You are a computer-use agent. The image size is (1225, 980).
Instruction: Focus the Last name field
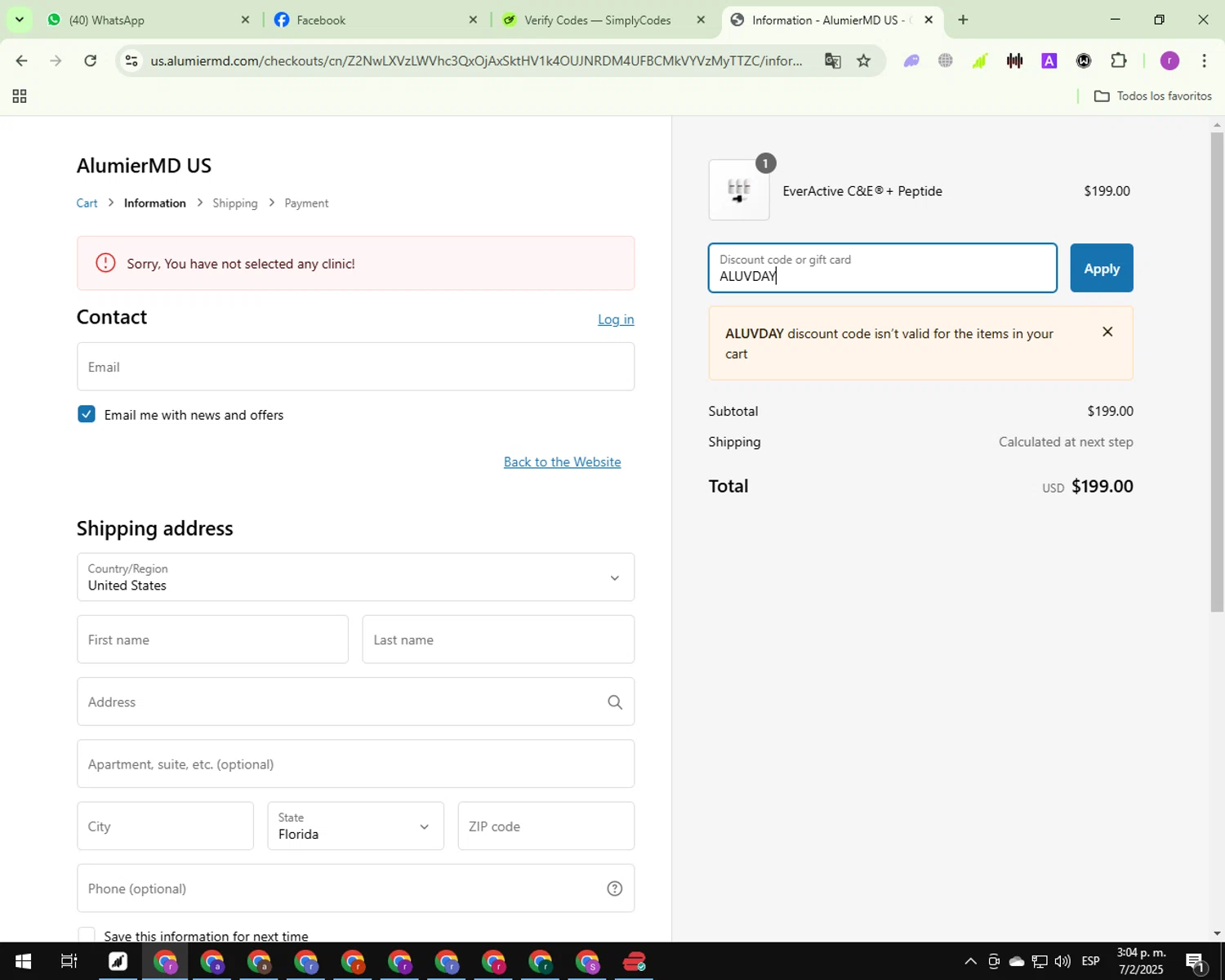coord(498,639)
